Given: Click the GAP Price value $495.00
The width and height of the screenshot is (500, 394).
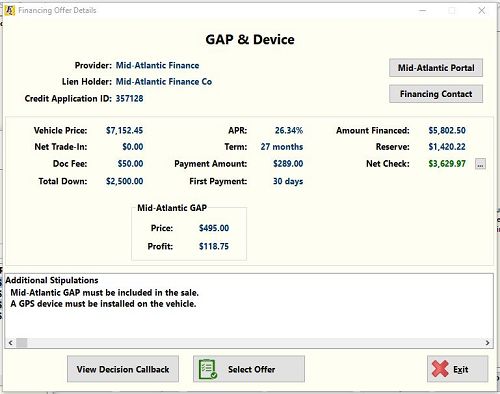Looking at the screenshot, I should 214,228.
